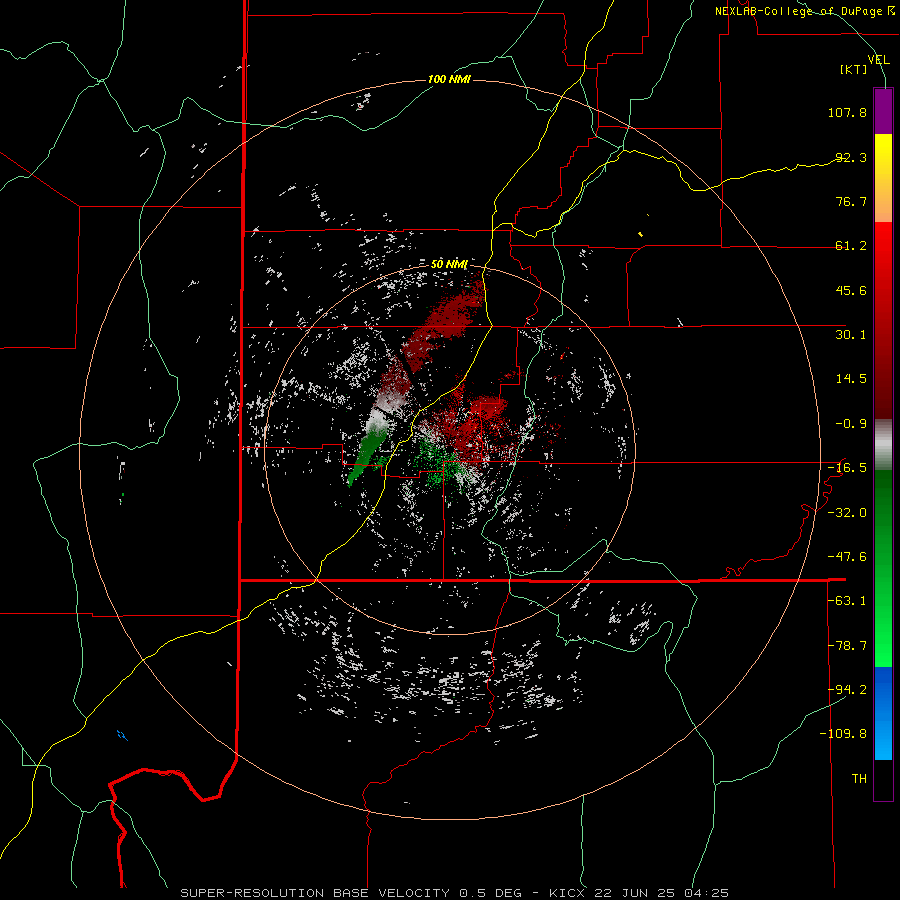Click the 50 NMI range ring label
900x900 pixels.
click(x=449, y=264)
